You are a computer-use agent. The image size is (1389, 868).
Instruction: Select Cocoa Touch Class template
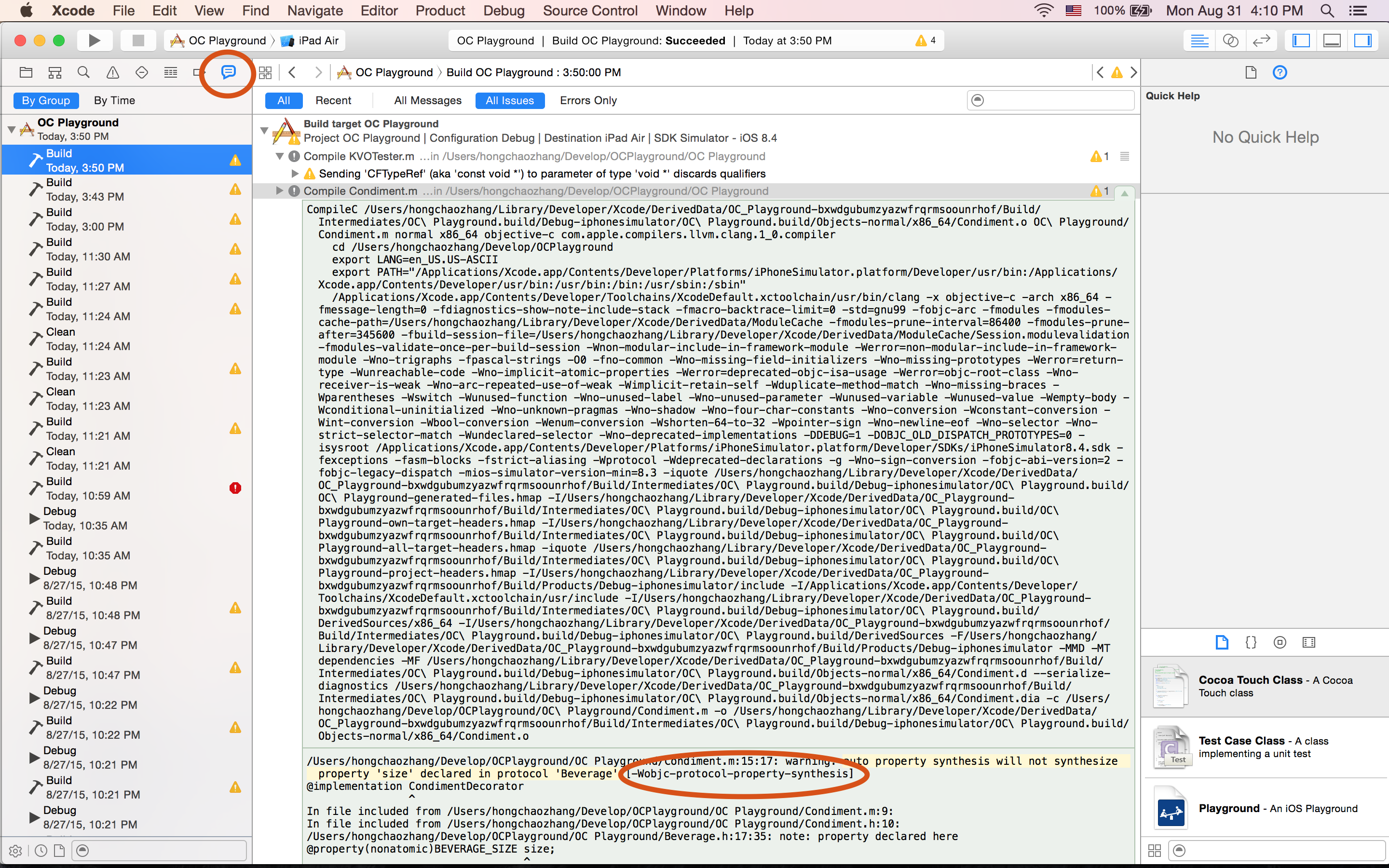click(x=1265, y=687)
